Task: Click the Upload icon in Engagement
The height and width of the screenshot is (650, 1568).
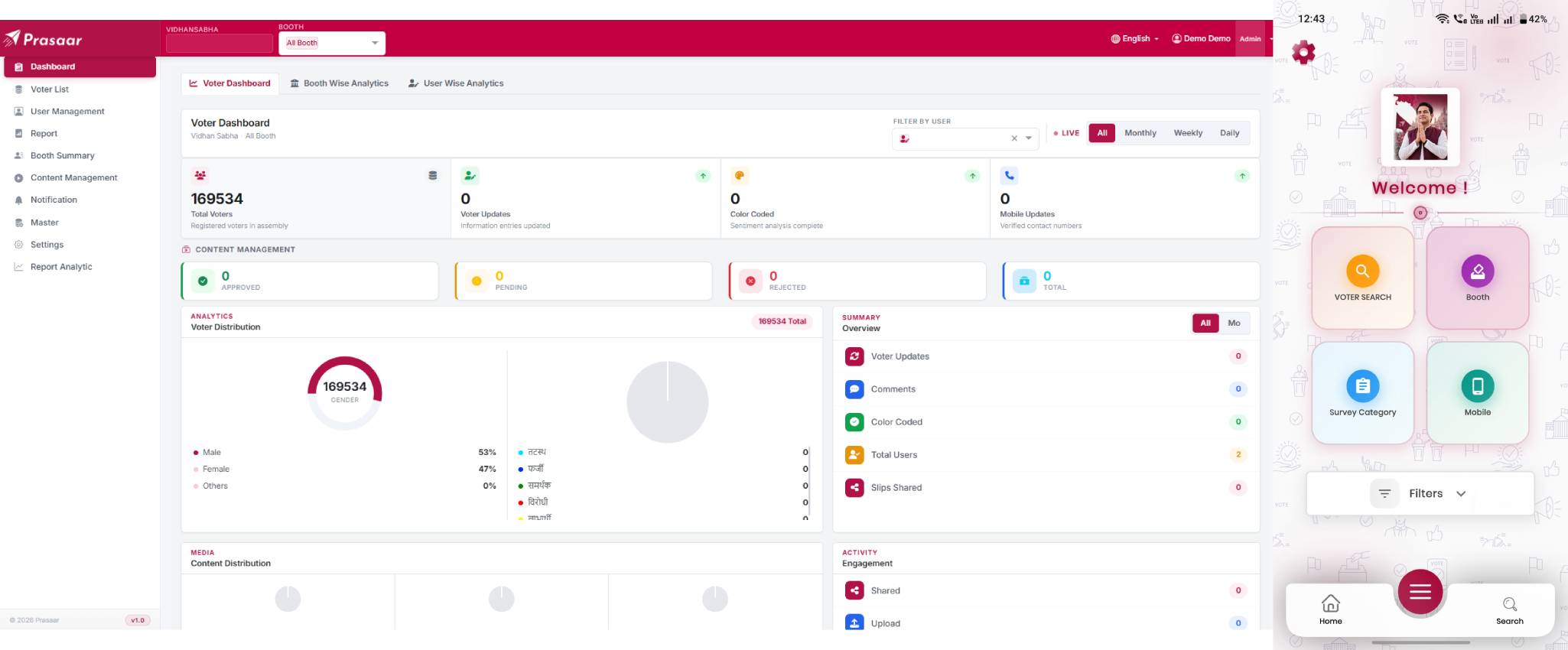Action: point(854,623)
